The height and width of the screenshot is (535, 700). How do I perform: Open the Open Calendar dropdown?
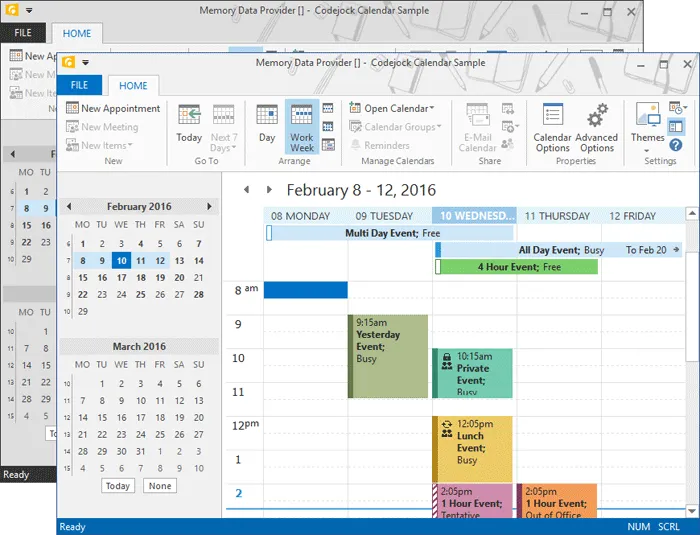(x=392, y=109)
